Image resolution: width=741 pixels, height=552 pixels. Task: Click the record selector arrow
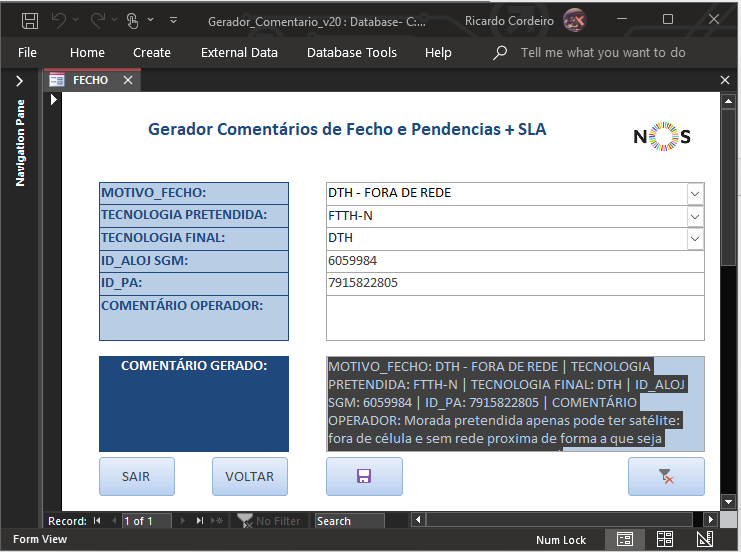[53, 100]
